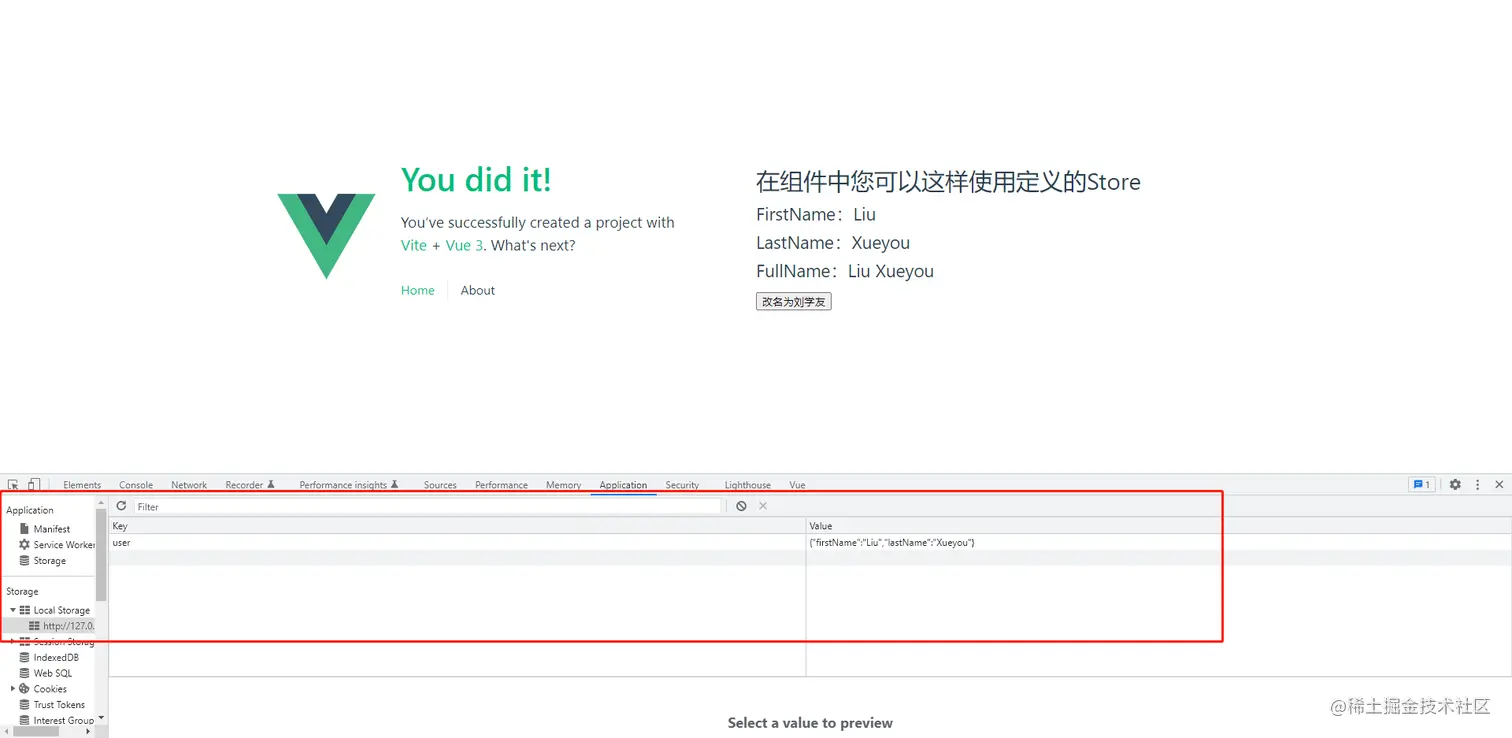This screenshot has width=1512, height=738.
Task: Select the Storage item below Service Workers
Action: [50, 561]
